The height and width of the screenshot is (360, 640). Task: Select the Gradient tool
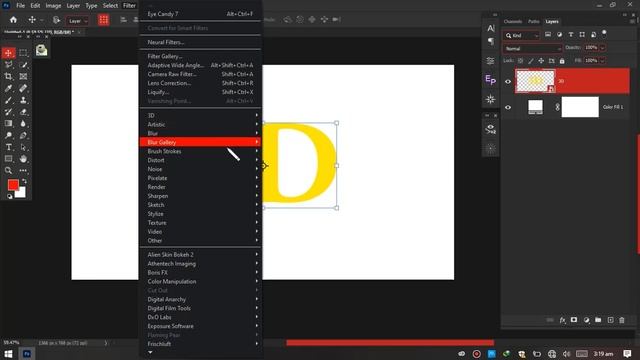tap(9, 123)
